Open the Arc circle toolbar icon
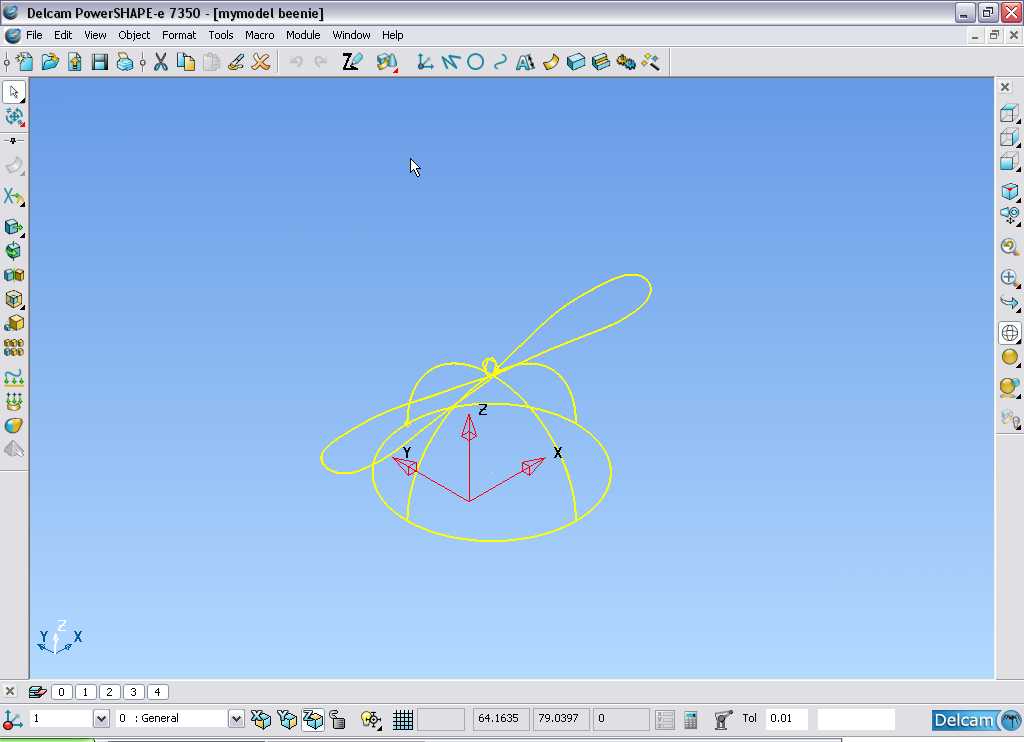The image size is (1024, 742). point(475,62)
